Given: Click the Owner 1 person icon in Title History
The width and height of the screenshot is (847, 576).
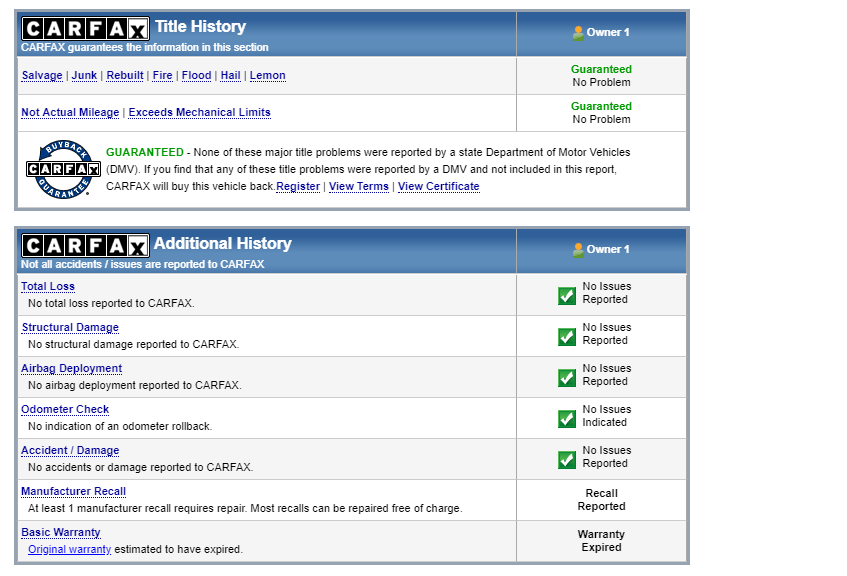Looking at the screenshot, I should pyautogui.click(x=578, y=33).
